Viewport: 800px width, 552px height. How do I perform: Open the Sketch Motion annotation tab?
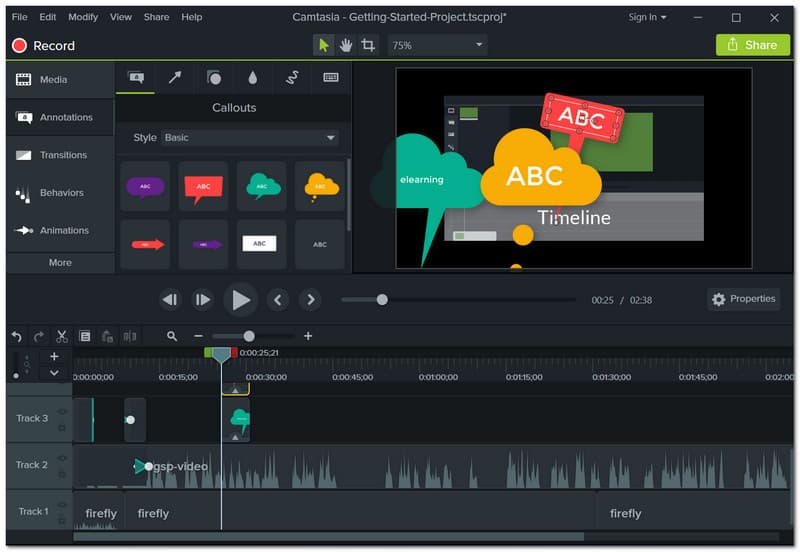[x=292, y=78]
